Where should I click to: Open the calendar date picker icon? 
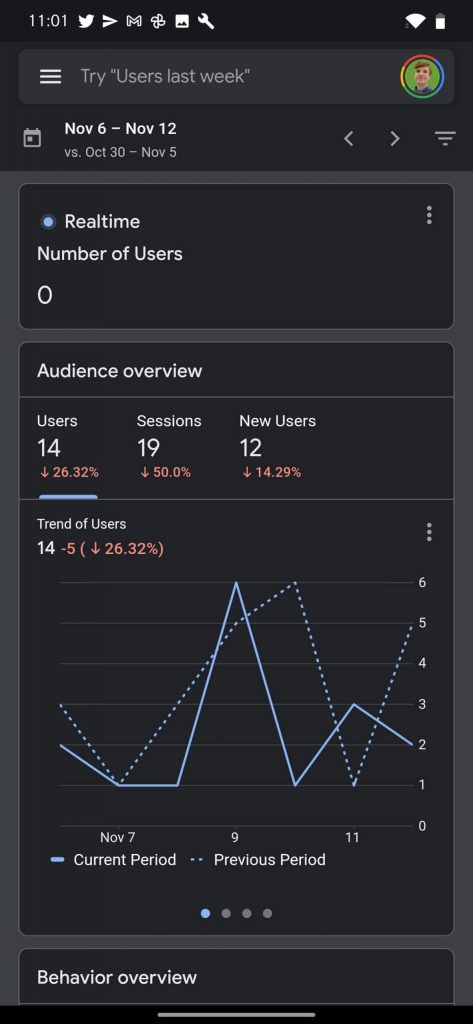tap(32, 138)
